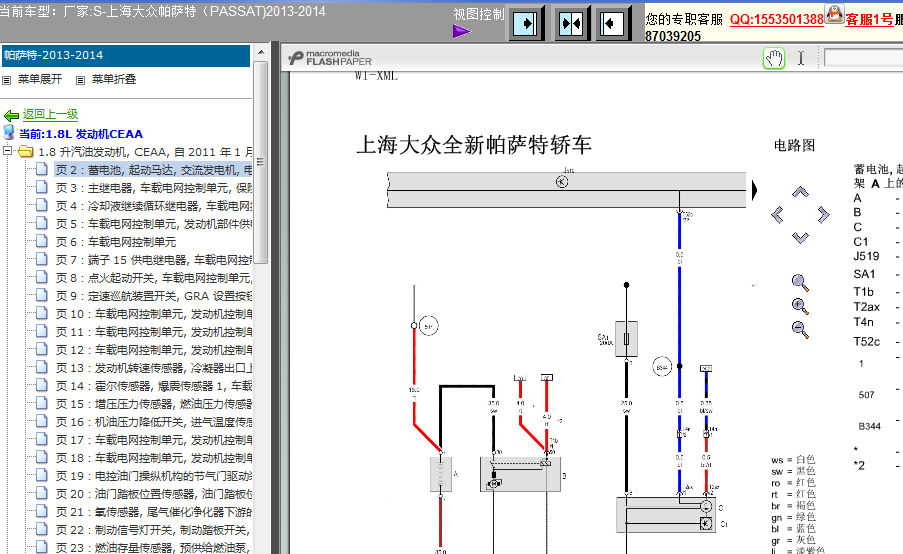
Task: Open the QQ:1553501388 customer service link
Action: point(777,19)
